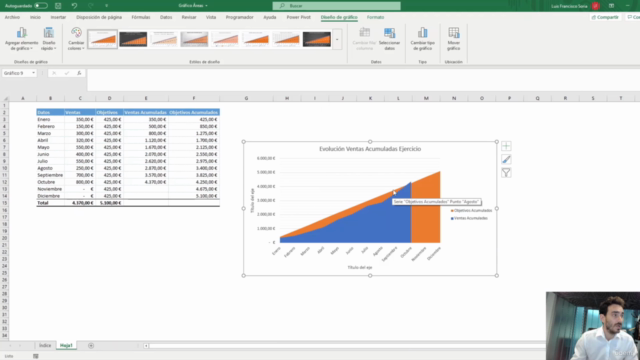Select the second dark chart style thumbnail

133,40
